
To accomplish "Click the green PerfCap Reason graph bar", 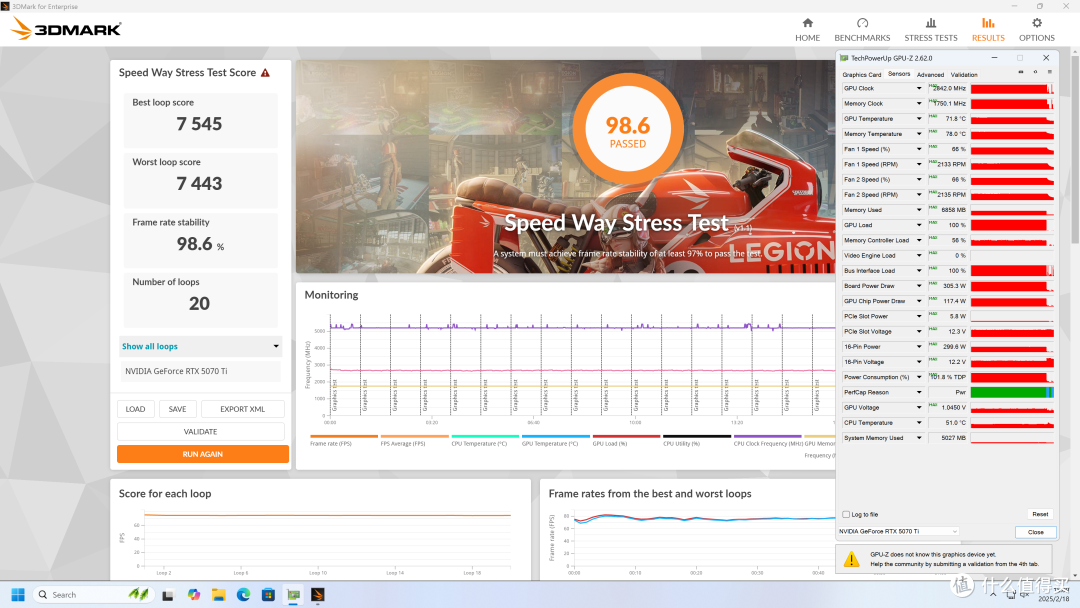I will 1012,392.
